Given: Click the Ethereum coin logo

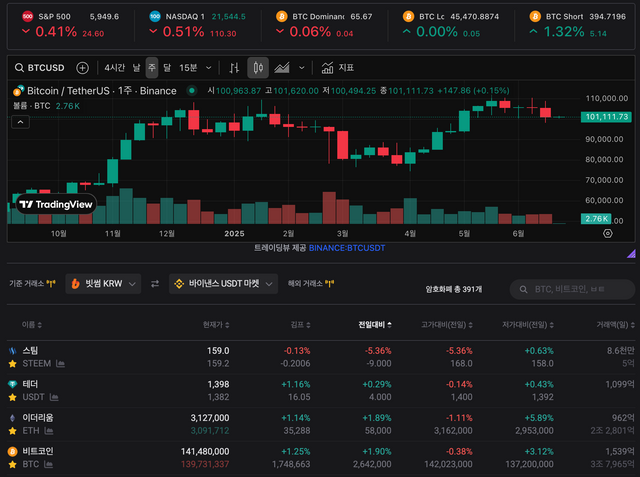Looking at the screenshot, I should click(13, 418).
